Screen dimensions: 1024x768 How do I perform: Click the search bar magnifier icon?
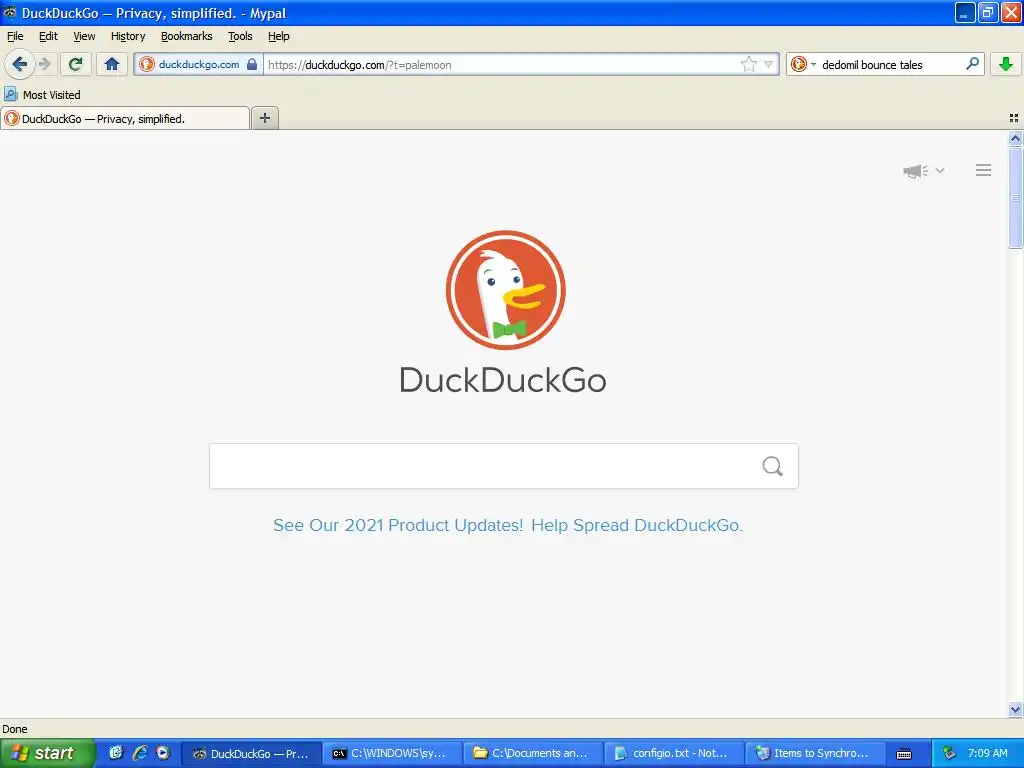[972, 64]
